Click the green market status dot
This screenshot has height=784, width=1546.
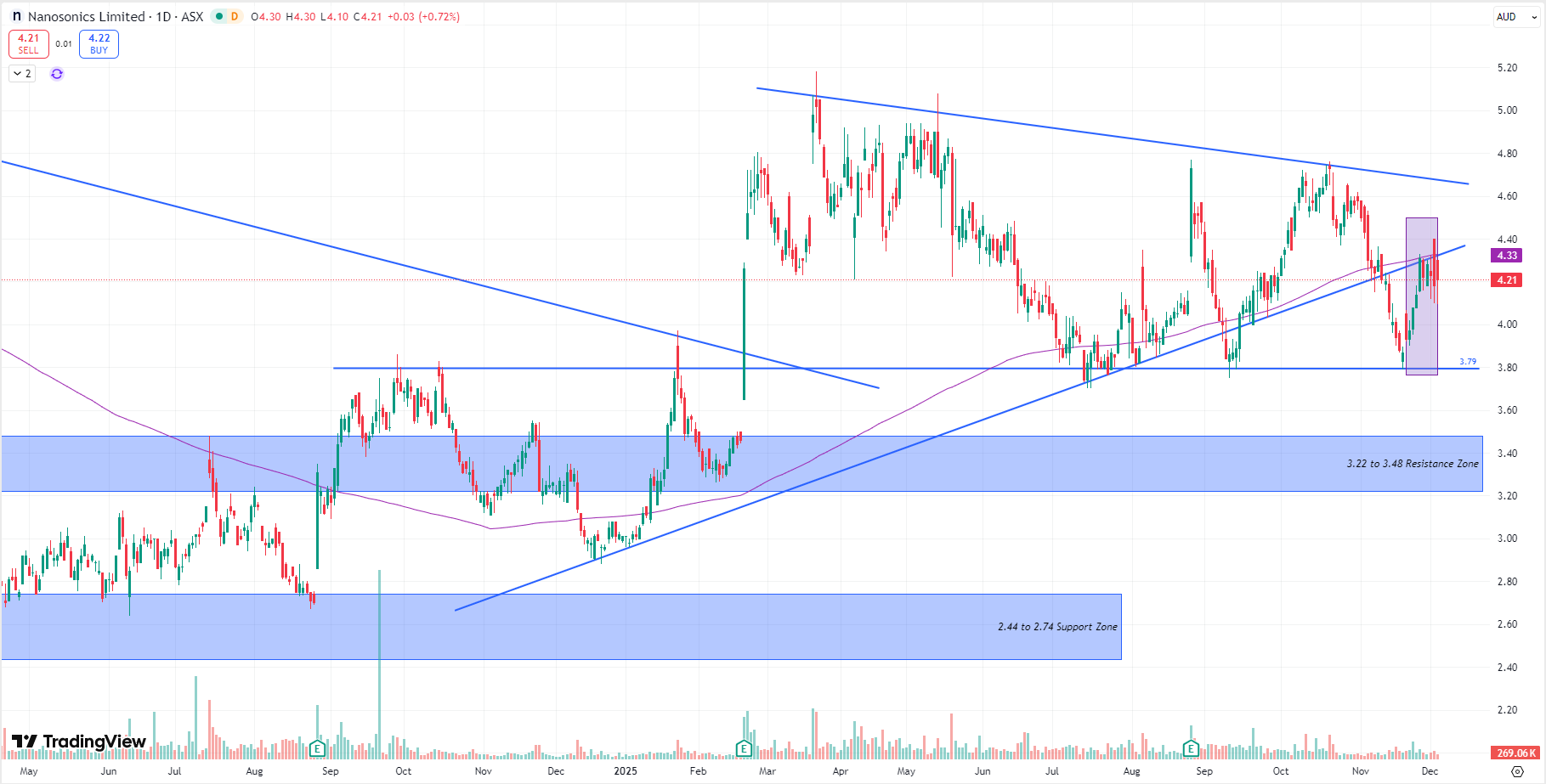click(218, 16)
